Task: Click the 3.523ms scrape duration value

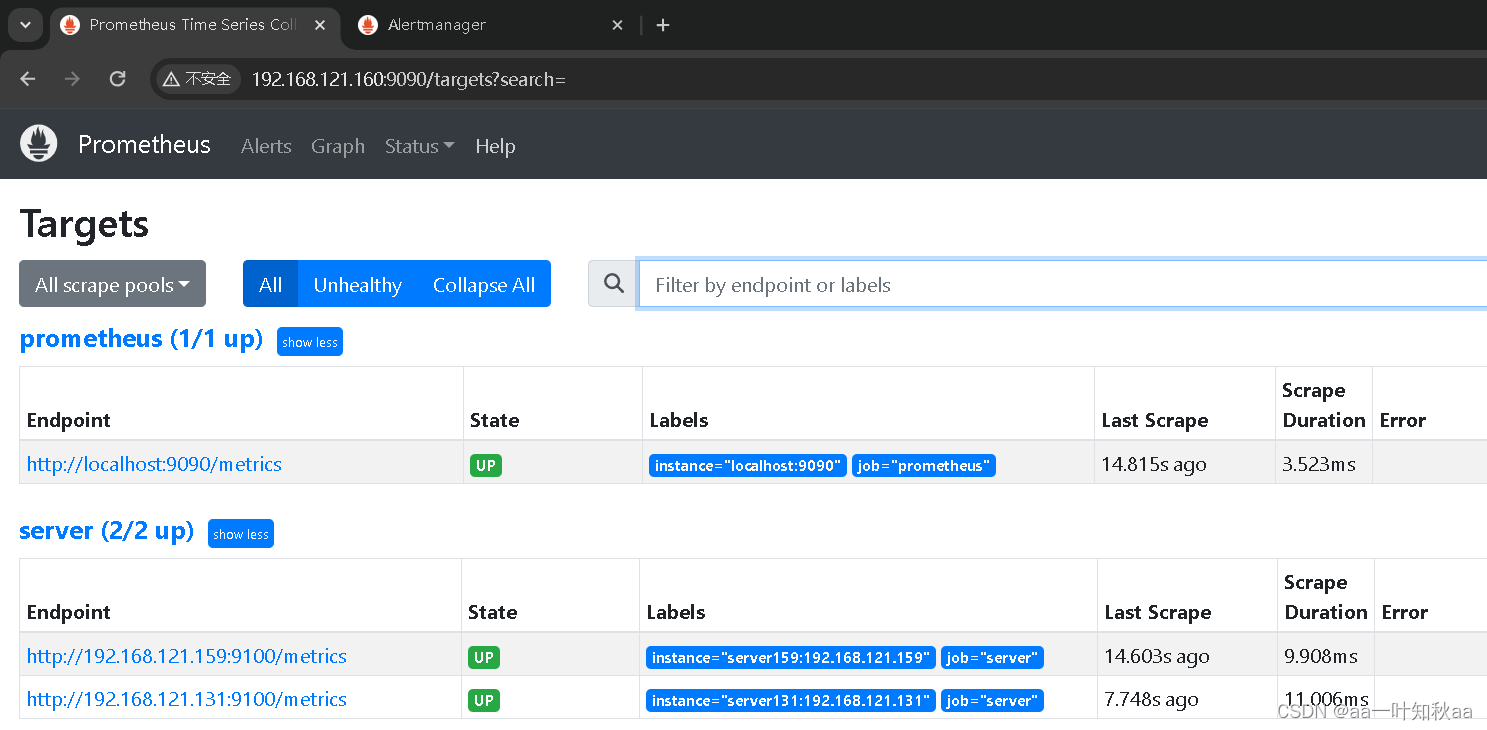Action: [1320, 464]
